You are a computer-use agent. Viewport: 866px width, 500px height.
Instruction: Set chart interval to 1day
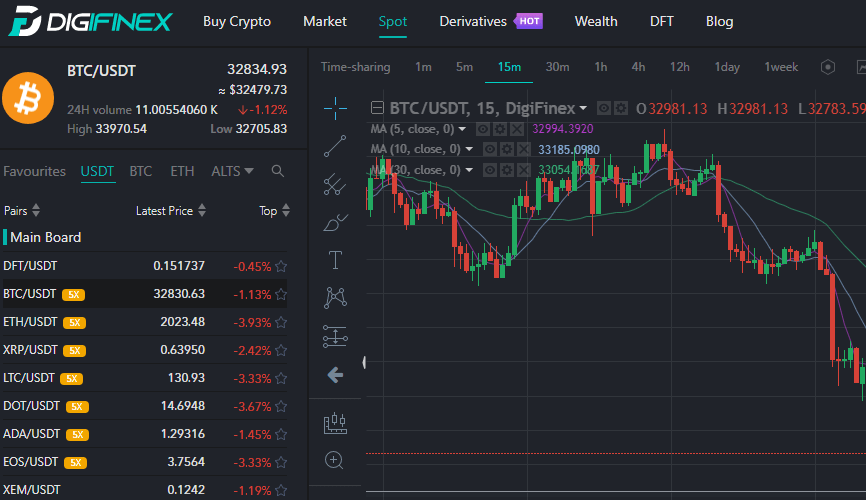pos(727,67)
